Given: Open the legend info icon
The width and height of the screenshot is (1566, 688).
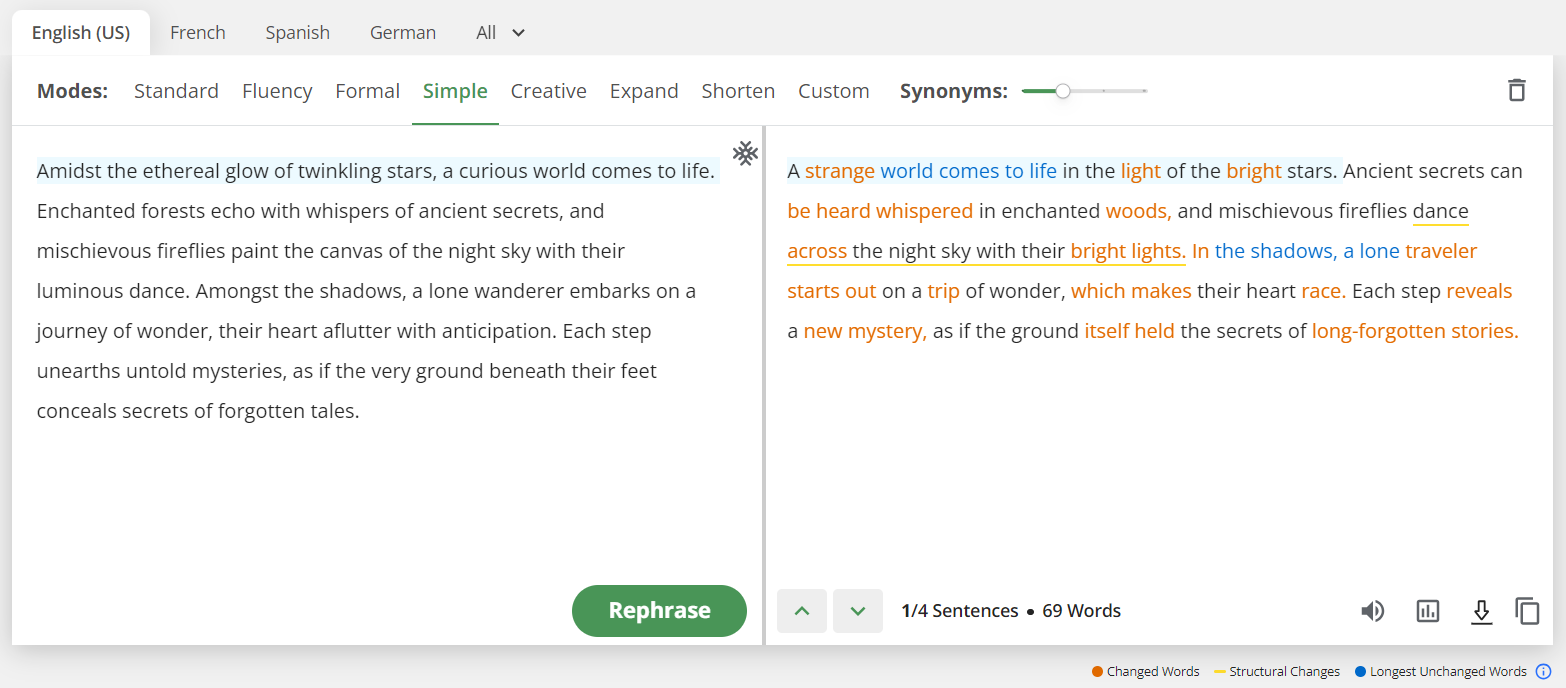Looking at the screenshot, I should click(1543, 672).
